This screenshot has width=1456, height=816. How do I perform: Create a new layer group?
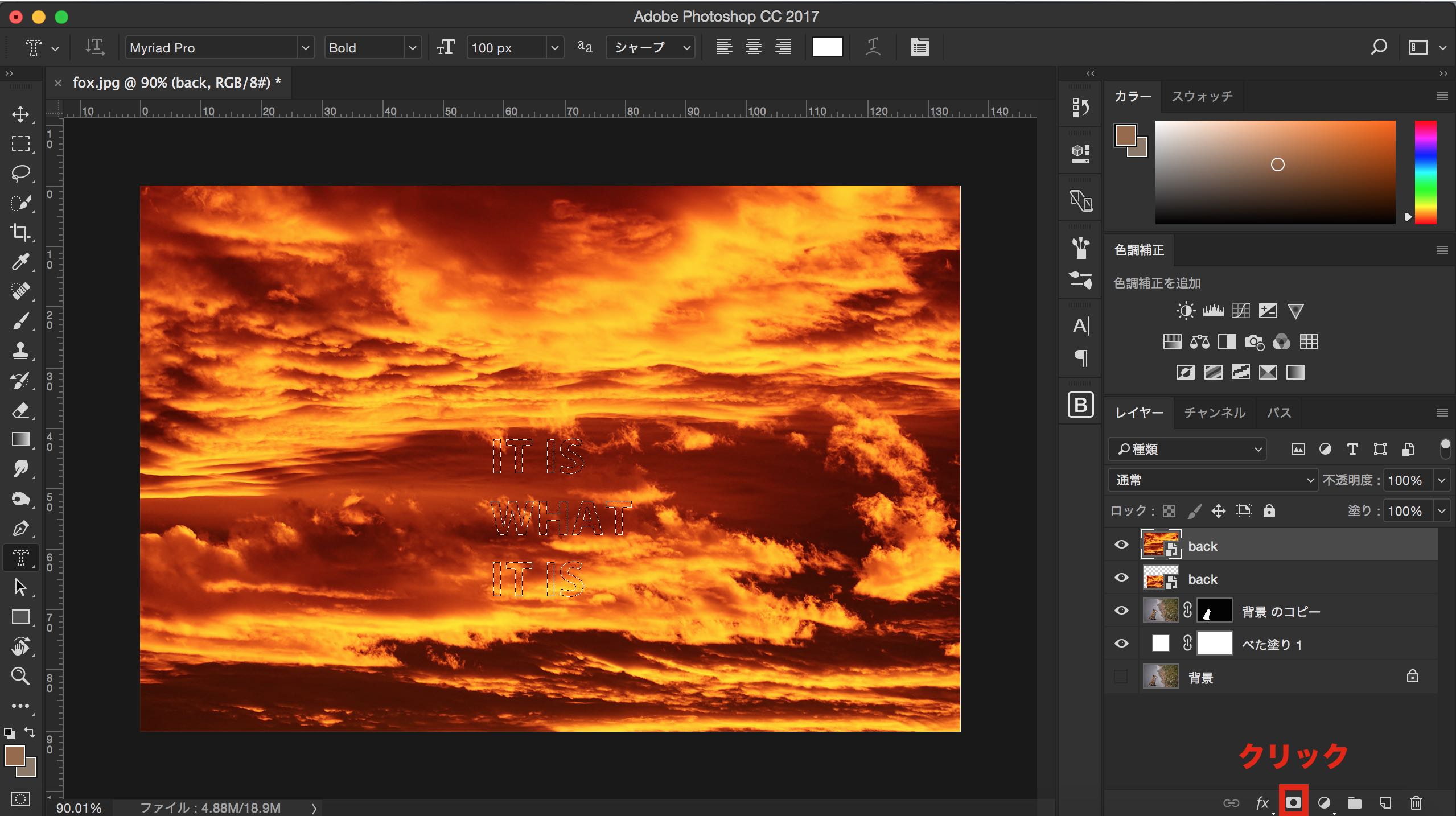(1355, 802)
